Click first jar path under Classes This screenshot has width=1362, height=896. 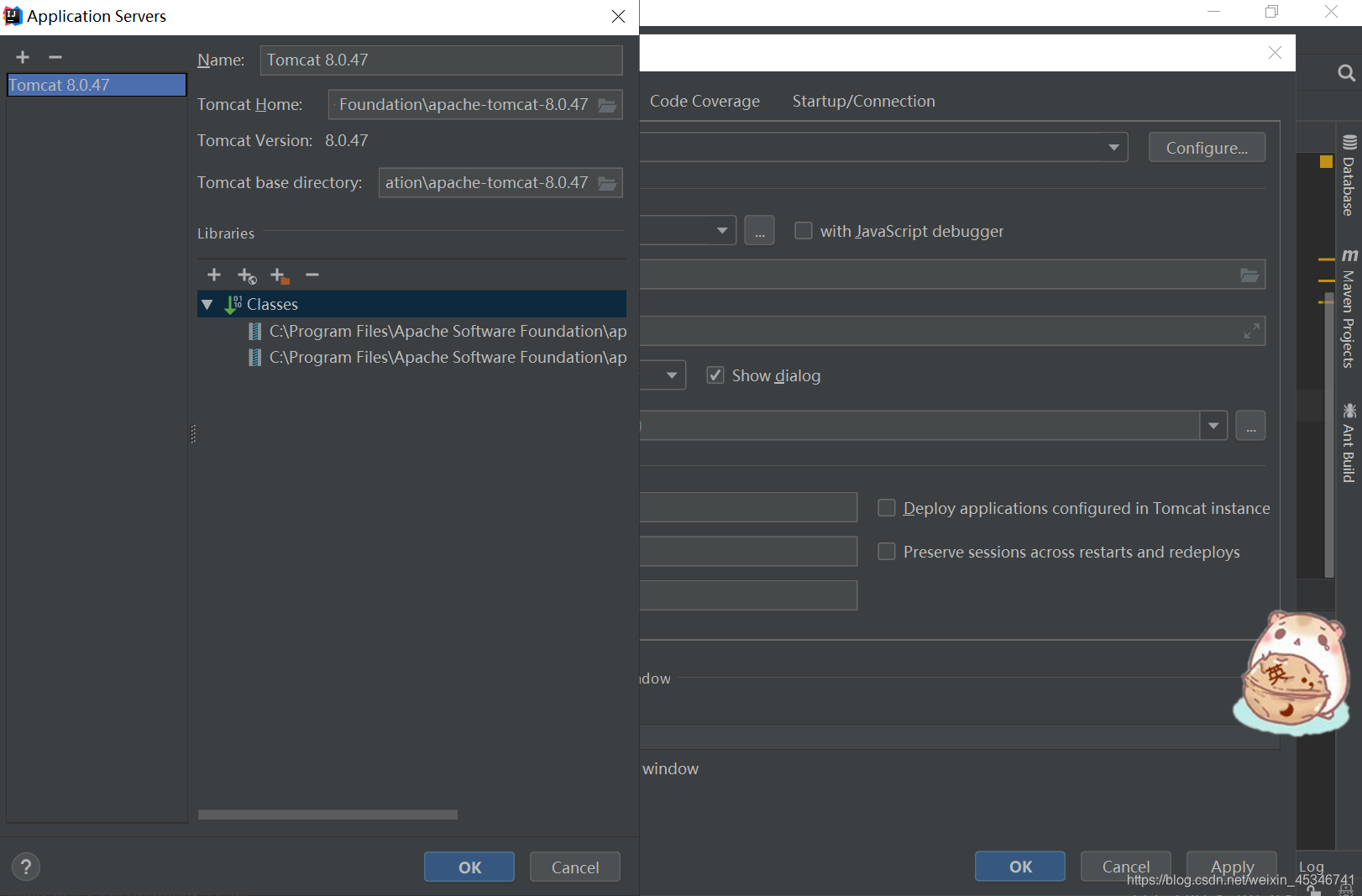click(448, 331)
